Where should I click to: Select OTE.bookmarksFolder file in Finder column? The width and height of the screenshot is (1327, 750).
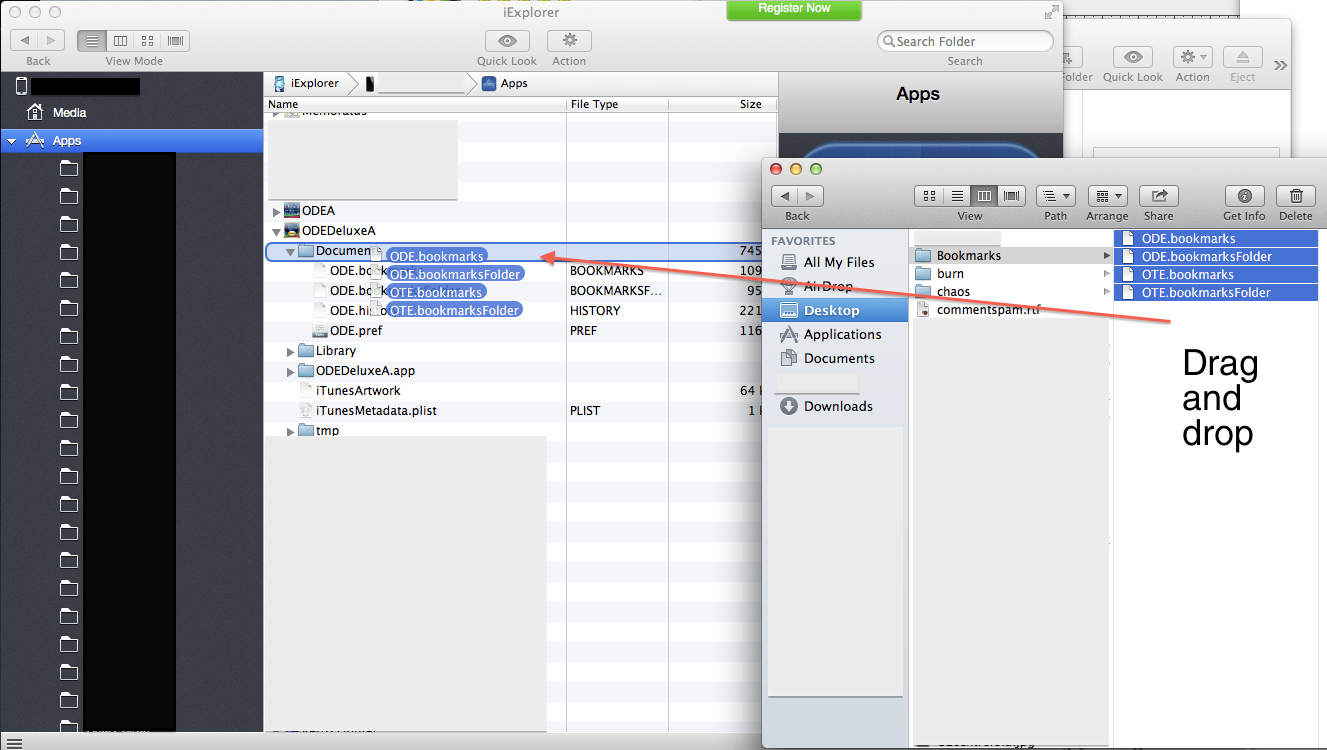(1216, 293)
